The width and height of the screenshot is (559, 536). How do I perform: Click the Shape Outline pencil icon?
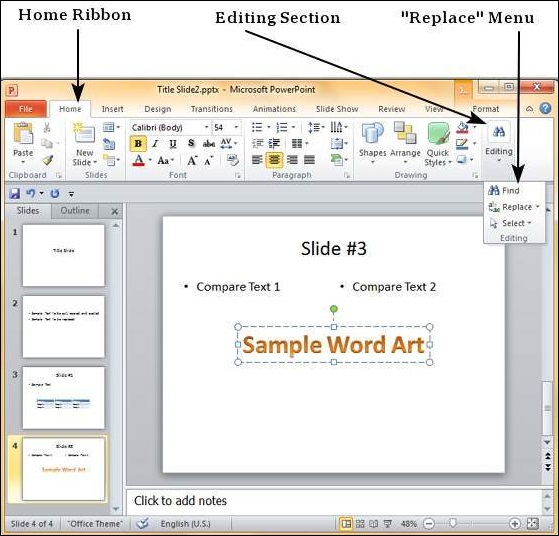462,144
